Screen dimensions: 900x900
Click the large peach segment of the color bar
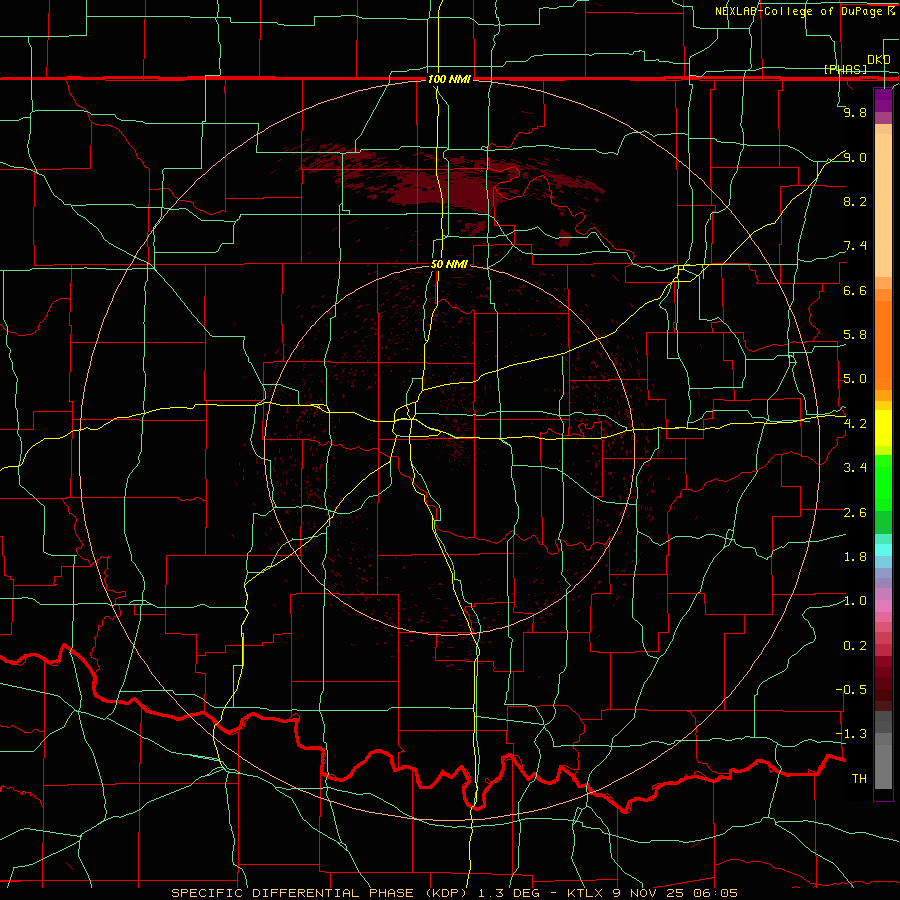coord(883,205)
